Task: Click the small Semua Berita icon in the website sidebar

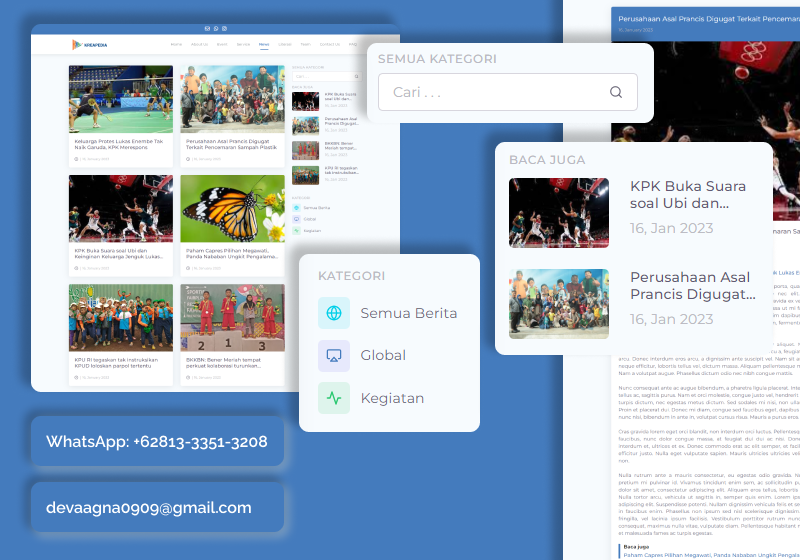Action: click(x=296, y=208)
